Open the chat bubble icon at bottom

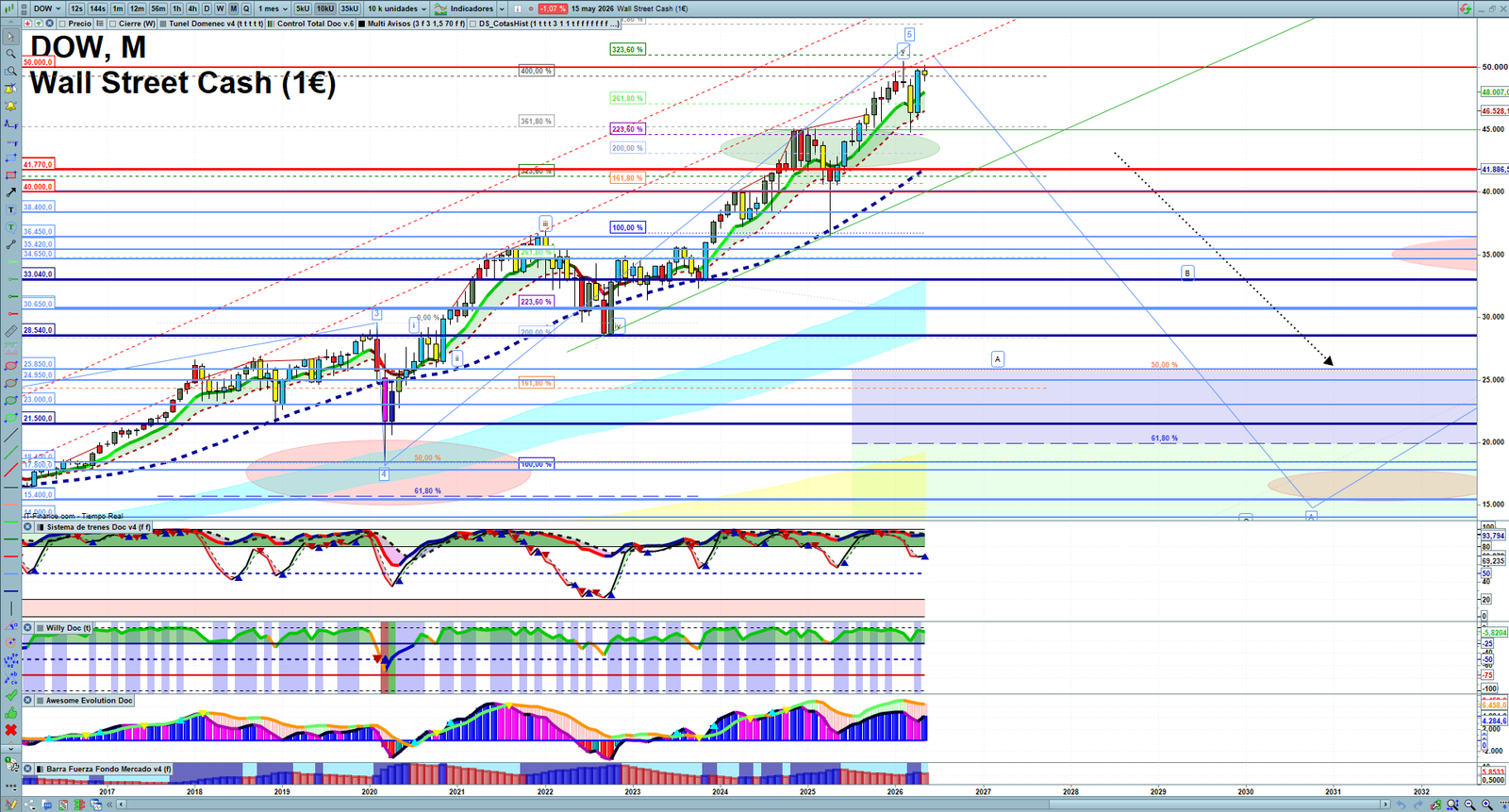[46, 804]
